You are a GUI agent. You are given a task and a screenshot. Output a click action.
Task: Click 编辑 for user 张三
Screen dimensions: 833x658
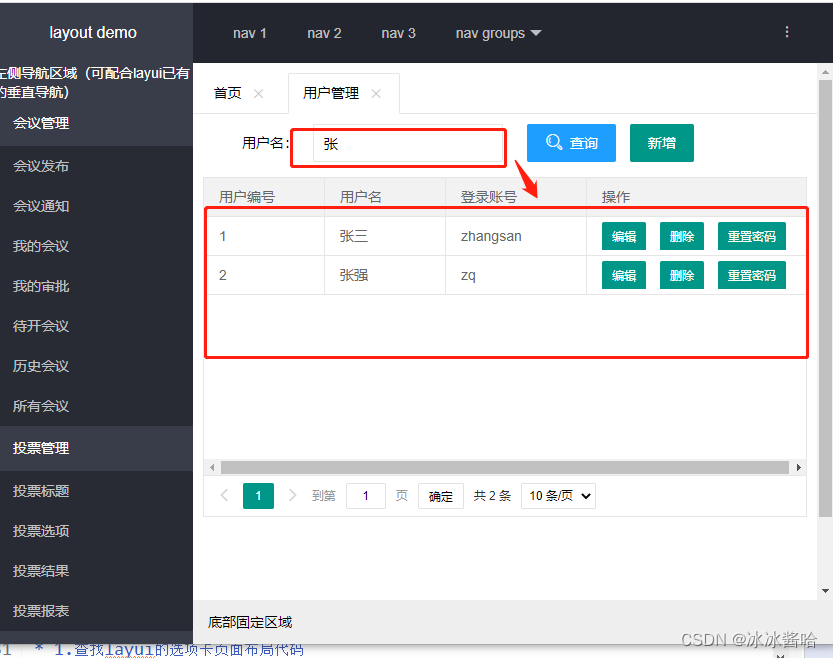tap(624, 236)
